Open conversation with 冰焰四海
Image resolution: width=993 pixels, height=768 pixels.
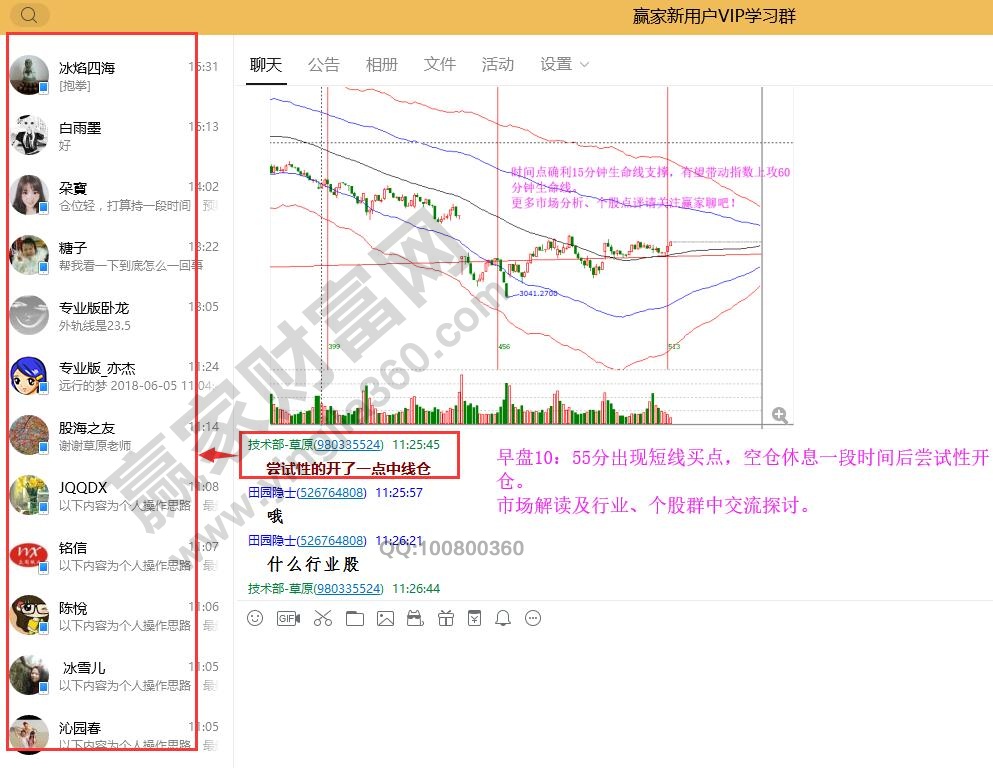(100, 76)
